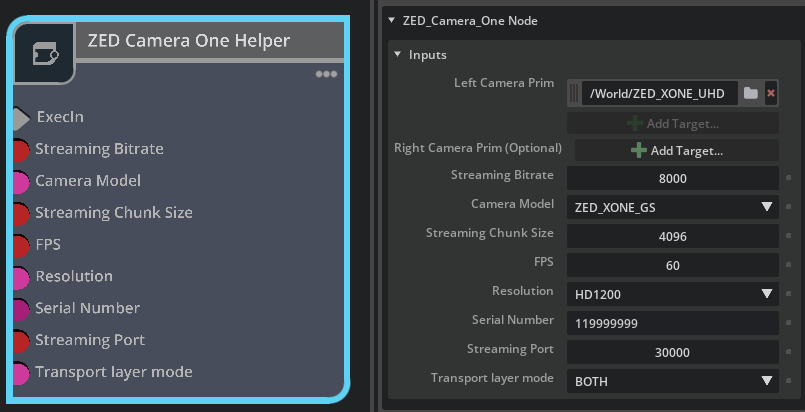Click the ExecIn label text
This screenshot has height=412, width=805.
tap(60, 117)
